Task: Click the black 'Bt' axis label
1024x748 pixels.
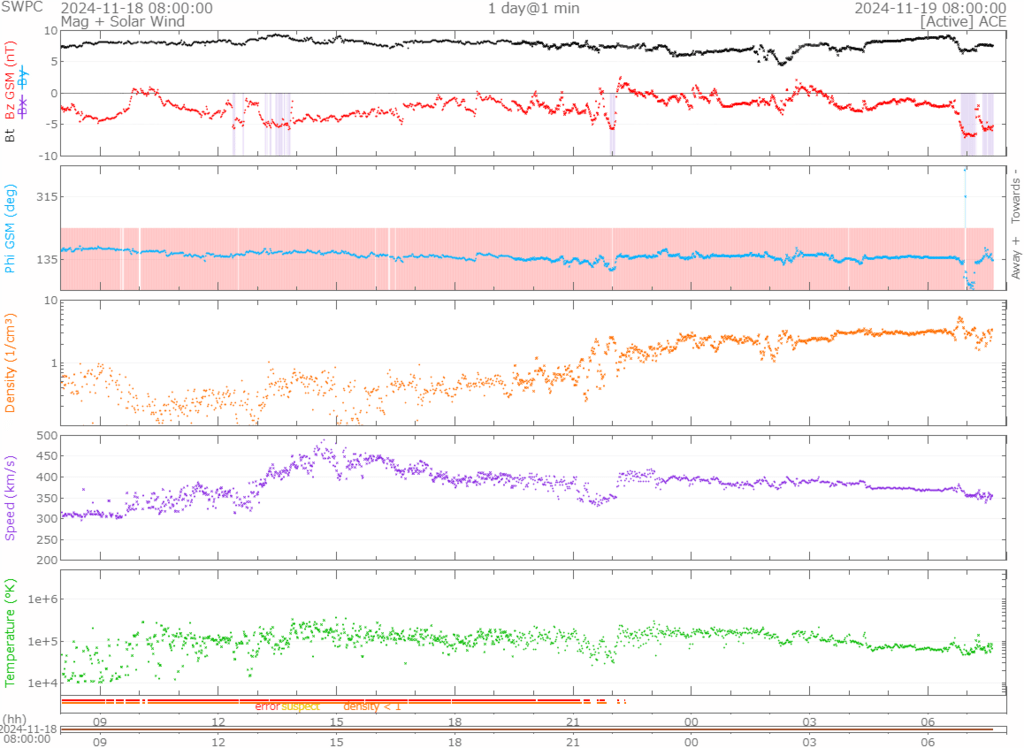Action: pyautogui.click(x=10, y=135)
